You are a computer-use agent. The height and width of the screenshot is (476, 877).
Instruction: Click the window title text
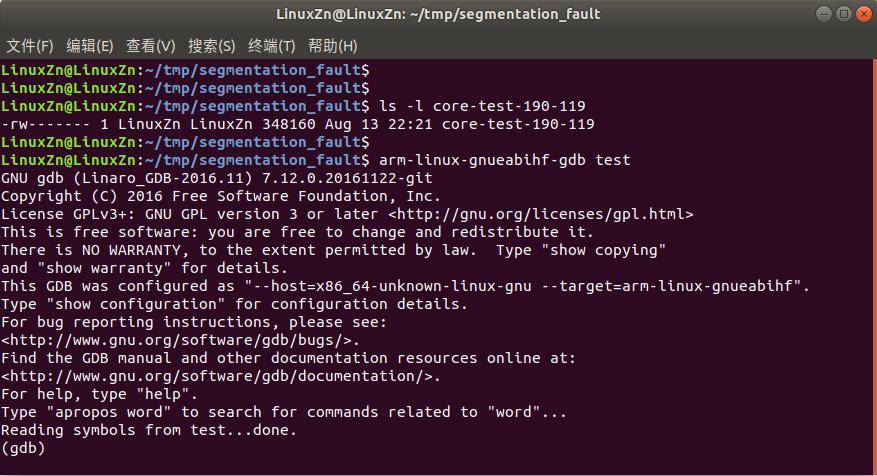[x=438, y=14]
